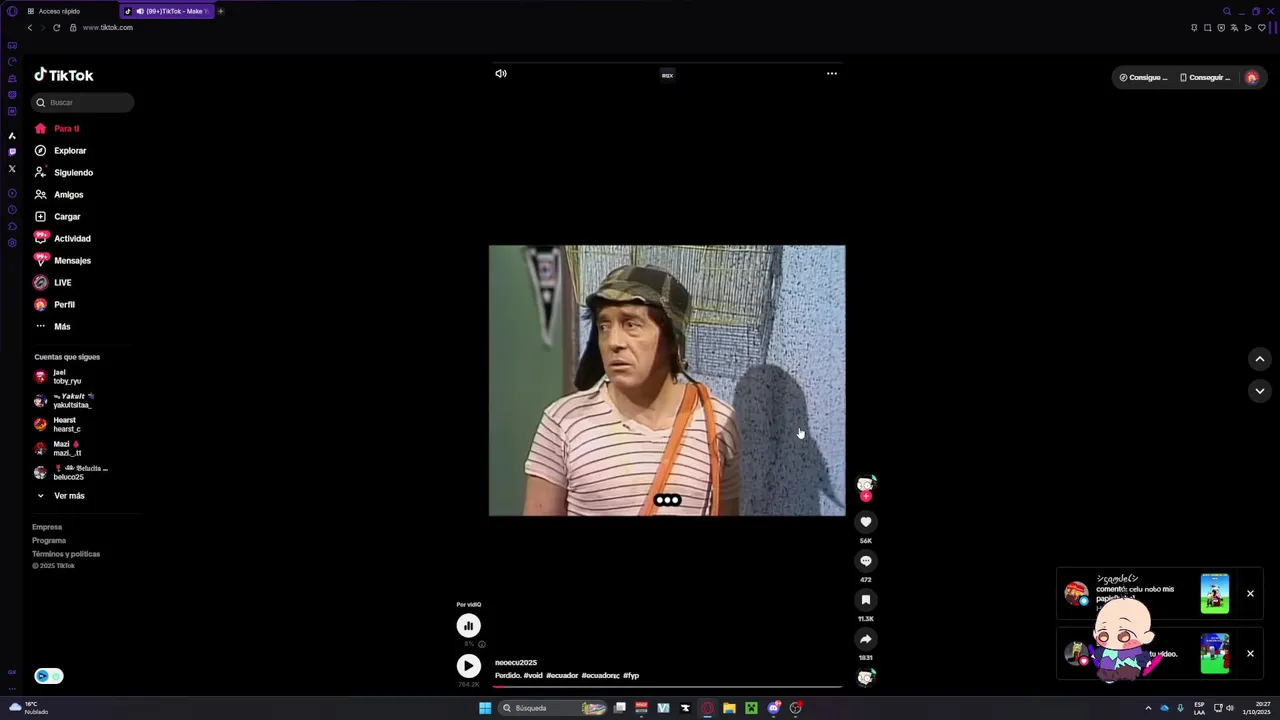The image size is (1280, 720).
Task: Open Discord from the taskbar
Action: coord(773,708)
